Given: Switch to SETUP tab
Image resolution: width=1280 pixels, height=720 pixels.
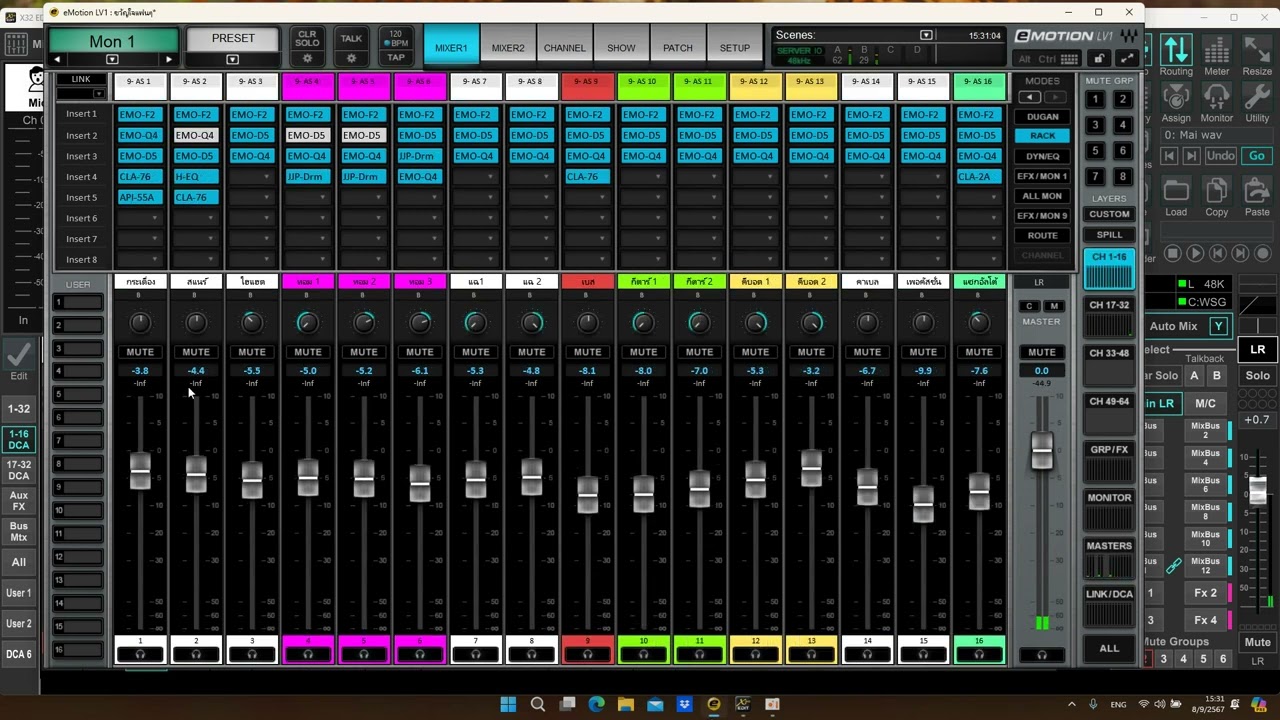Looking at the screenshot, I should point(735,47).
